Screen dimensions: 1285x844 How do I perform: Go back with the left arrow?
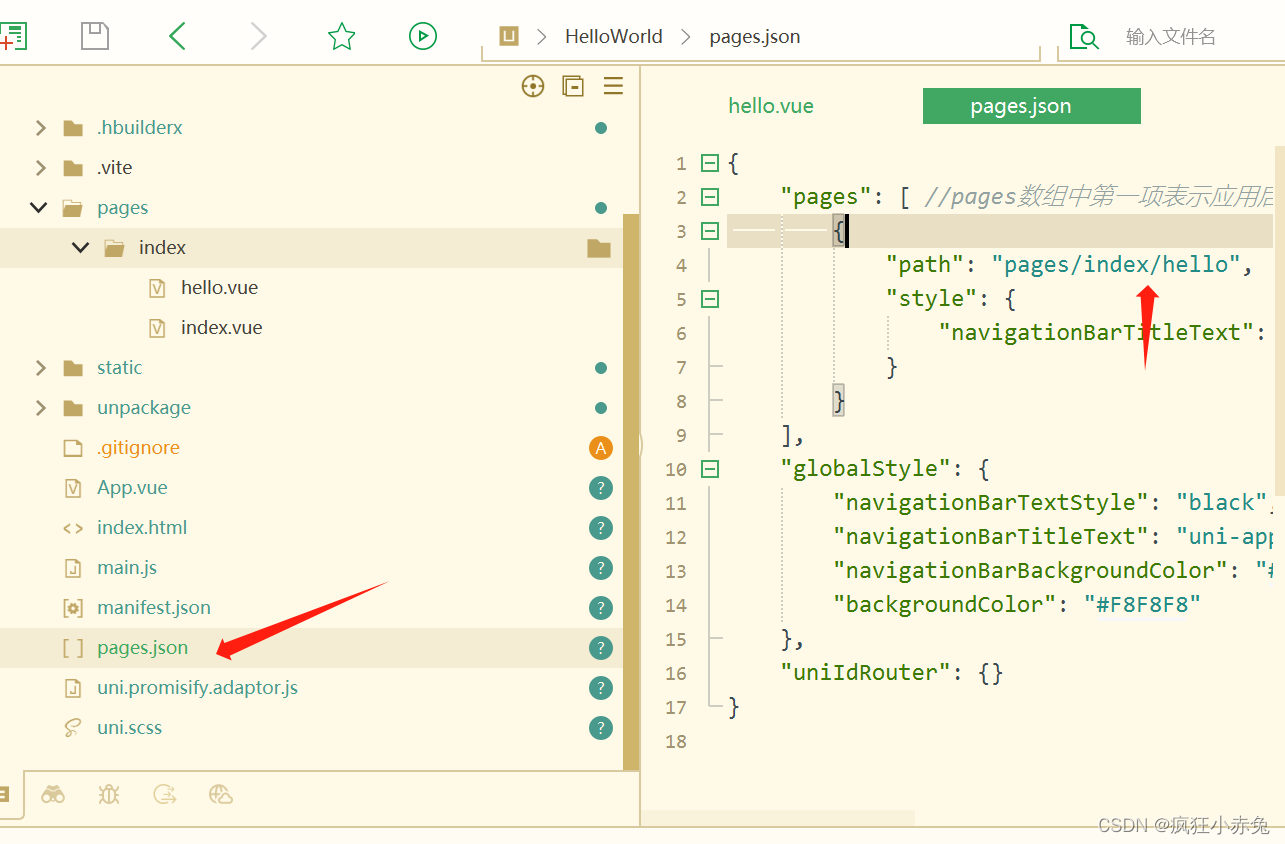point(177,37)
